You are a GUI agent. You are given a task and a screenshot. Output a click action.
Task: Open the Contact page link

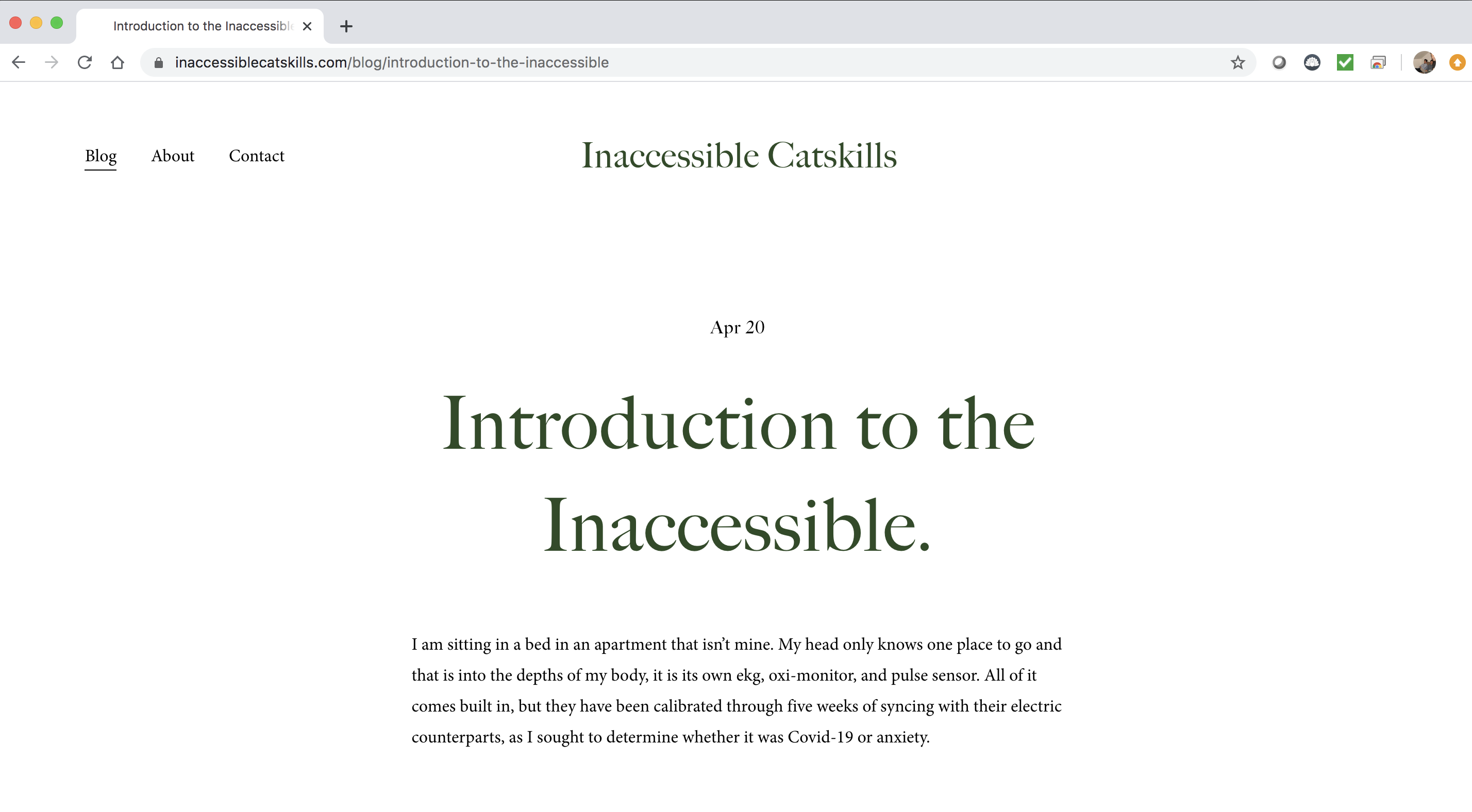pyautogui.click(x=257, y=156)
